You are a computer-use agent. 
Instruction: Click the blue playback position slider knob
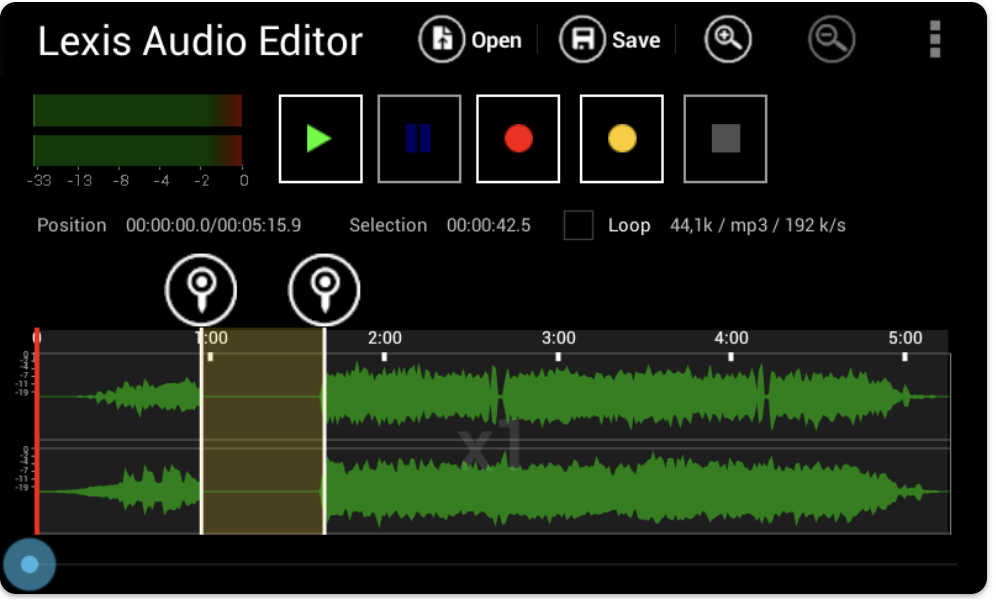tap(29, 565)
